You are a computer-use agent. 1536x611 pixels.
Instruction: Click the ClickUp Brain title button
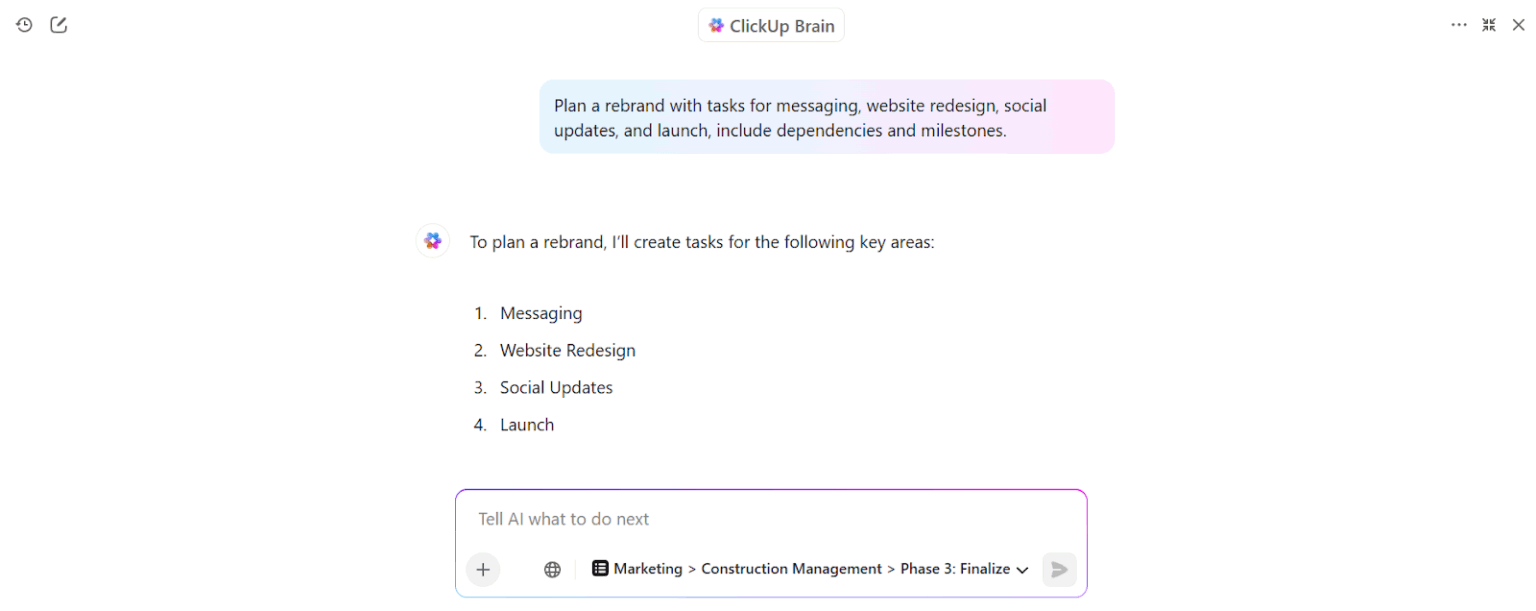771,26
